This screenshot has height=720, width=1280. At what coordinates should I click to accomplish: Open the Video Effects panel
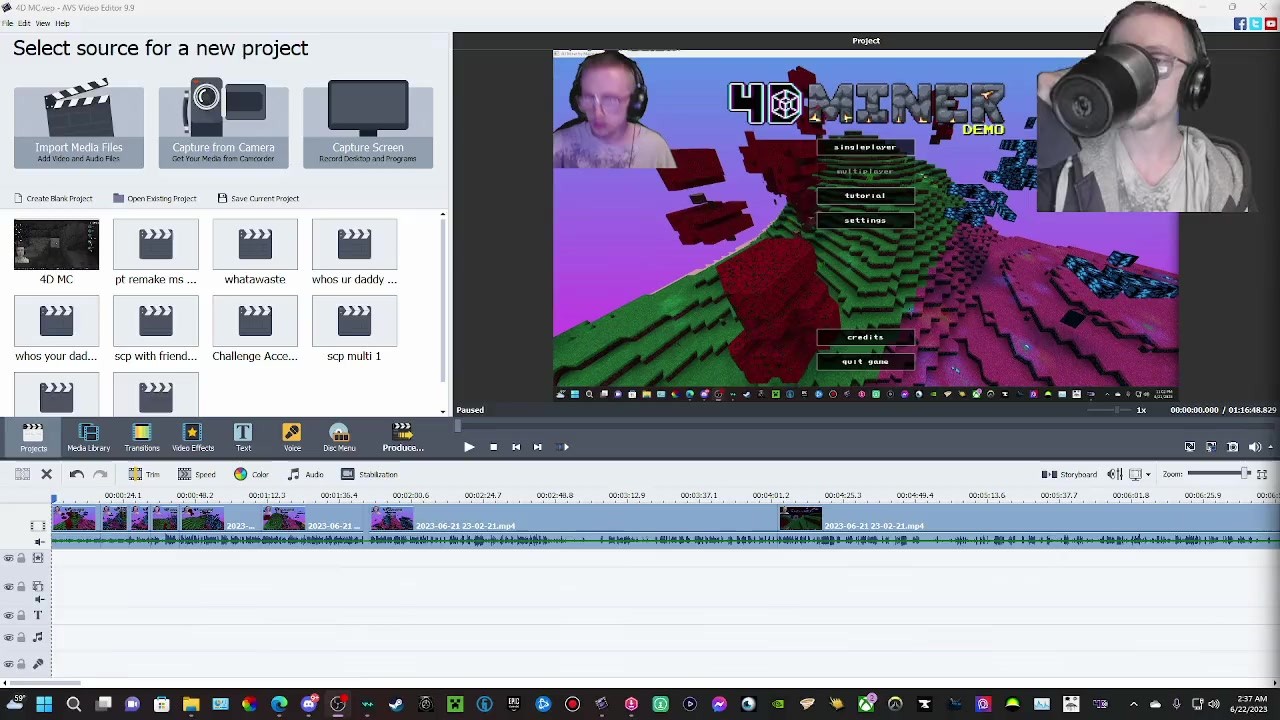[193, 438]
